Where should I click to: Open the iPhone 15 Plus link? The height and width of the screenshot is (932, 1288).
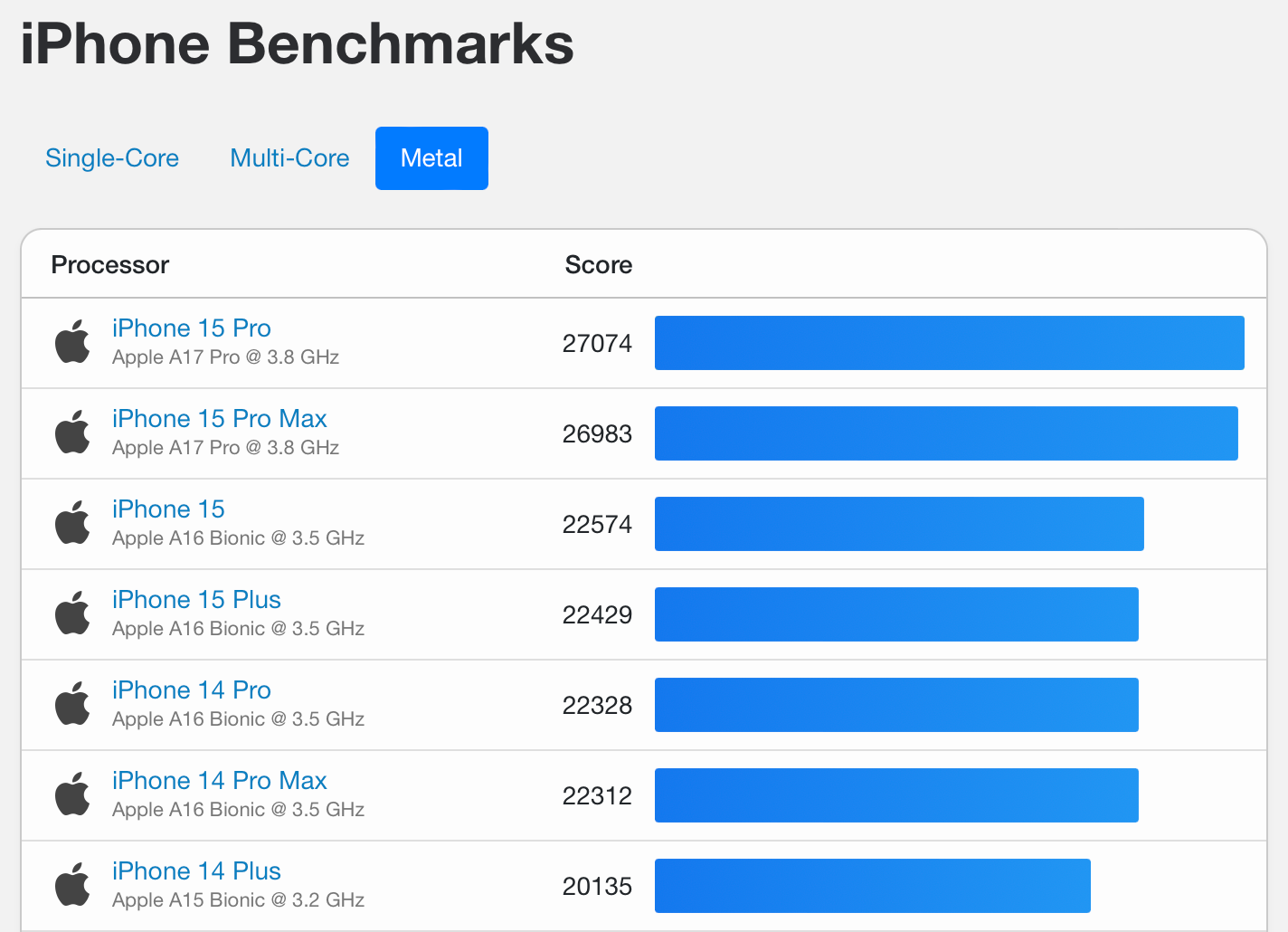pos(196,600)
